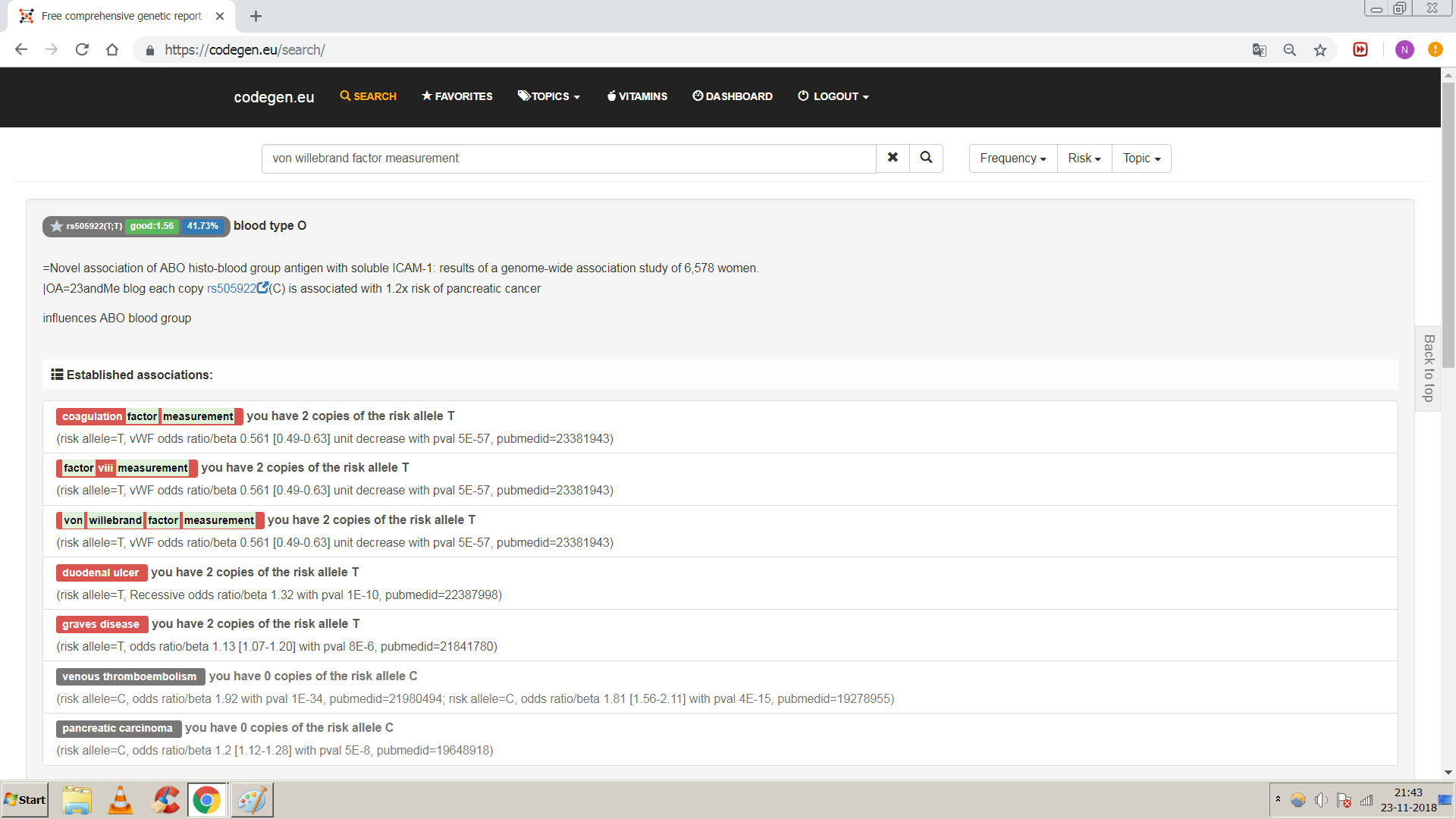The image size is (1456, 819).
Task: Open the browser zoom icon
Action: click(1289, 50)
